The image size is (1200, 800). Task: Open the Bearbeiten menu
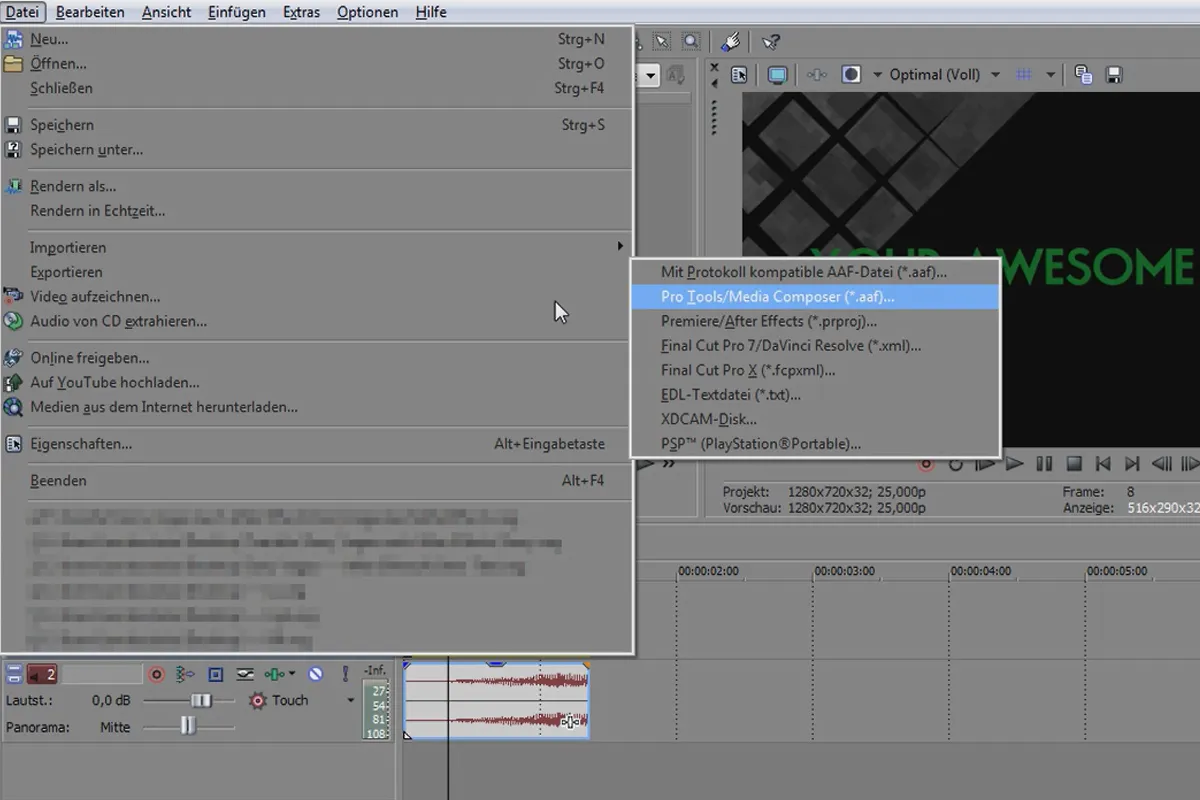click(90, 12)
